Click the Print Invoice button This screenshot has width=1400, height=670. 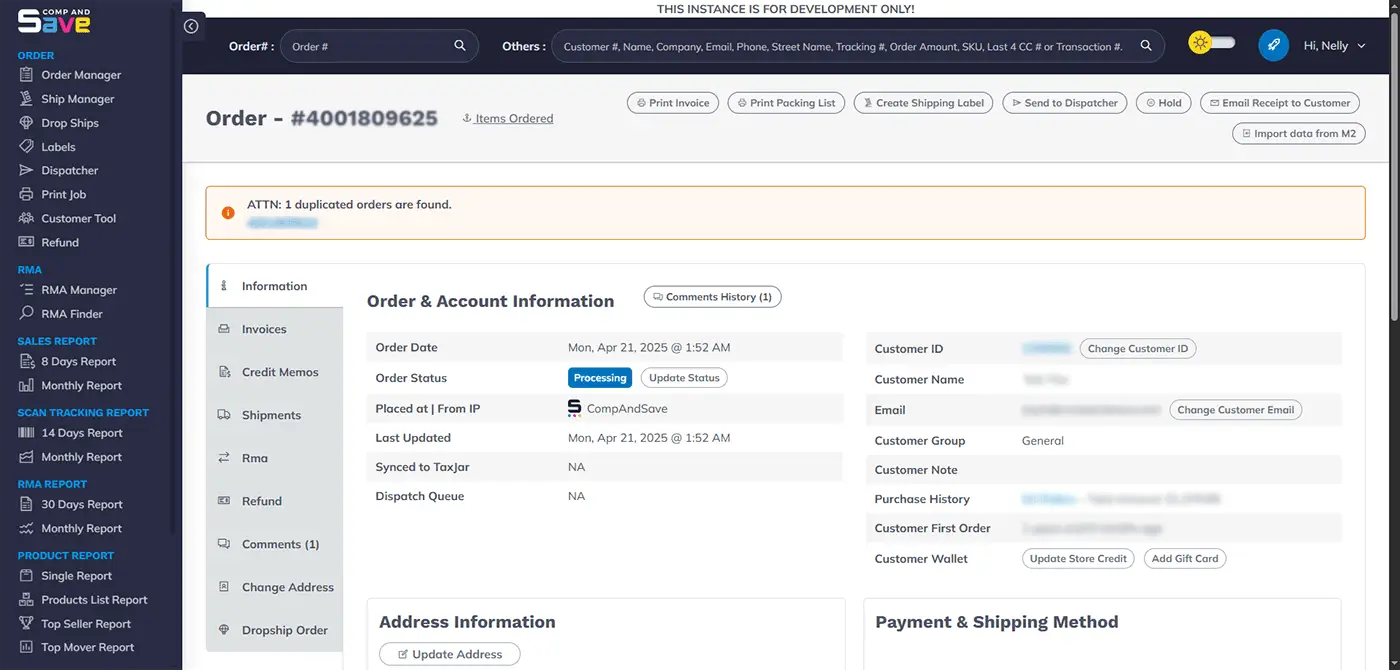point(672,102)
